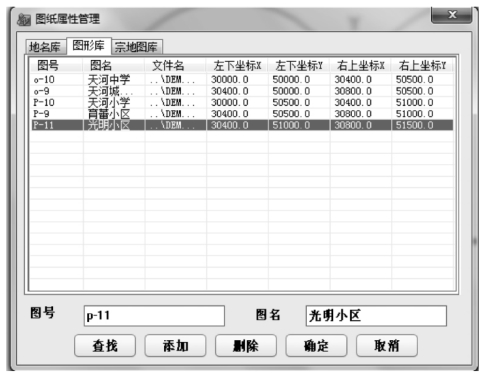The width and height of the screenshot is (484, 374).
Task: Select the o-9 天河城 row
Action: (242, 91)
